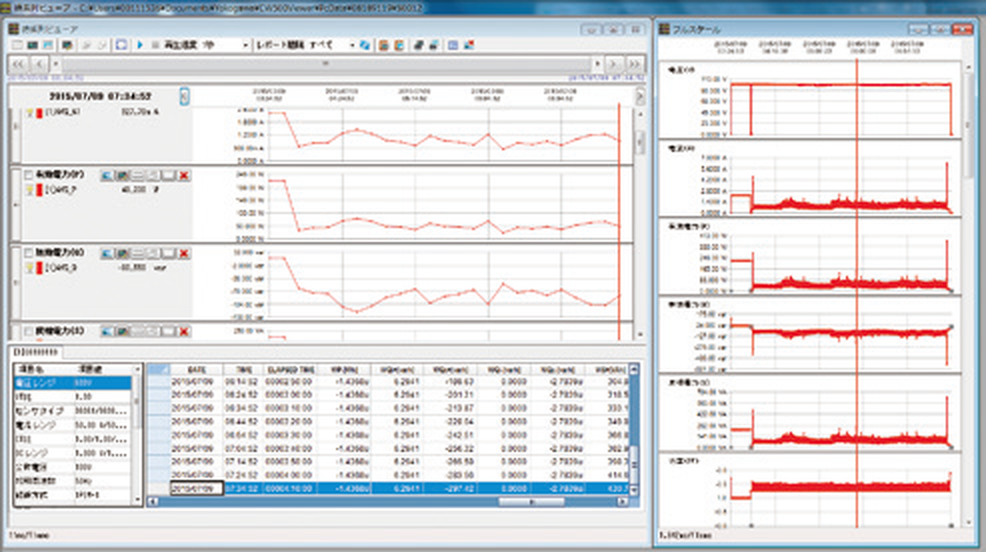The height and width of the screenshot is (552, 986).
Task: Click the red cursor line in フルスケール window
Action: [856, 295]
